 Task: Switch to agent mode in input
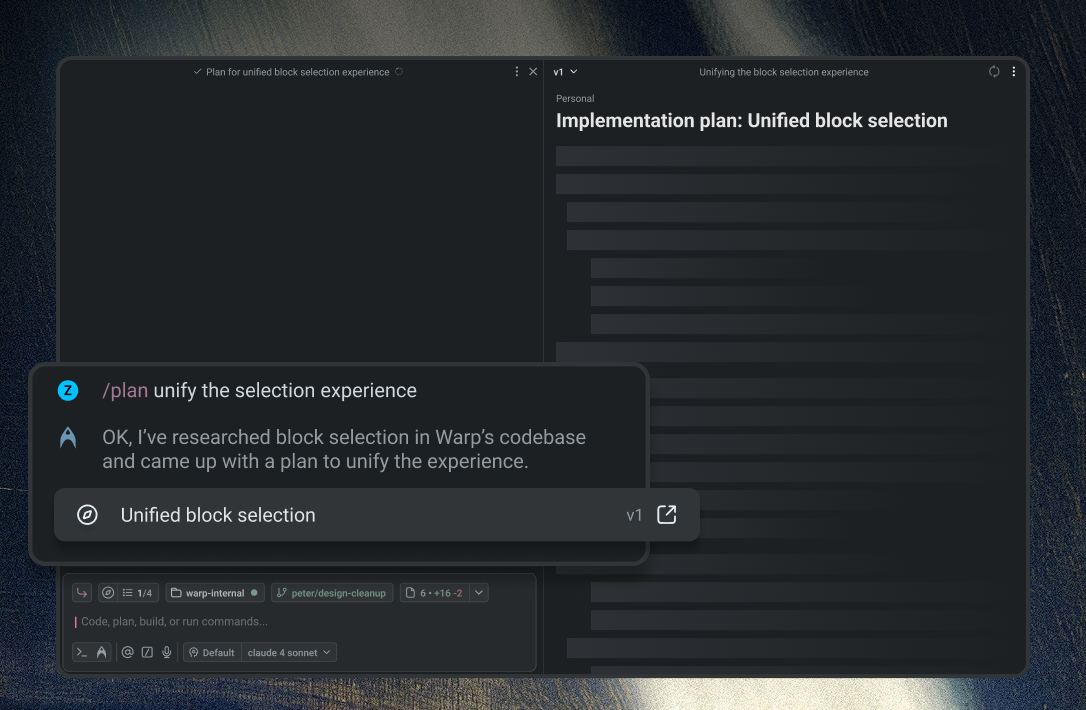(x=102, y=653)
